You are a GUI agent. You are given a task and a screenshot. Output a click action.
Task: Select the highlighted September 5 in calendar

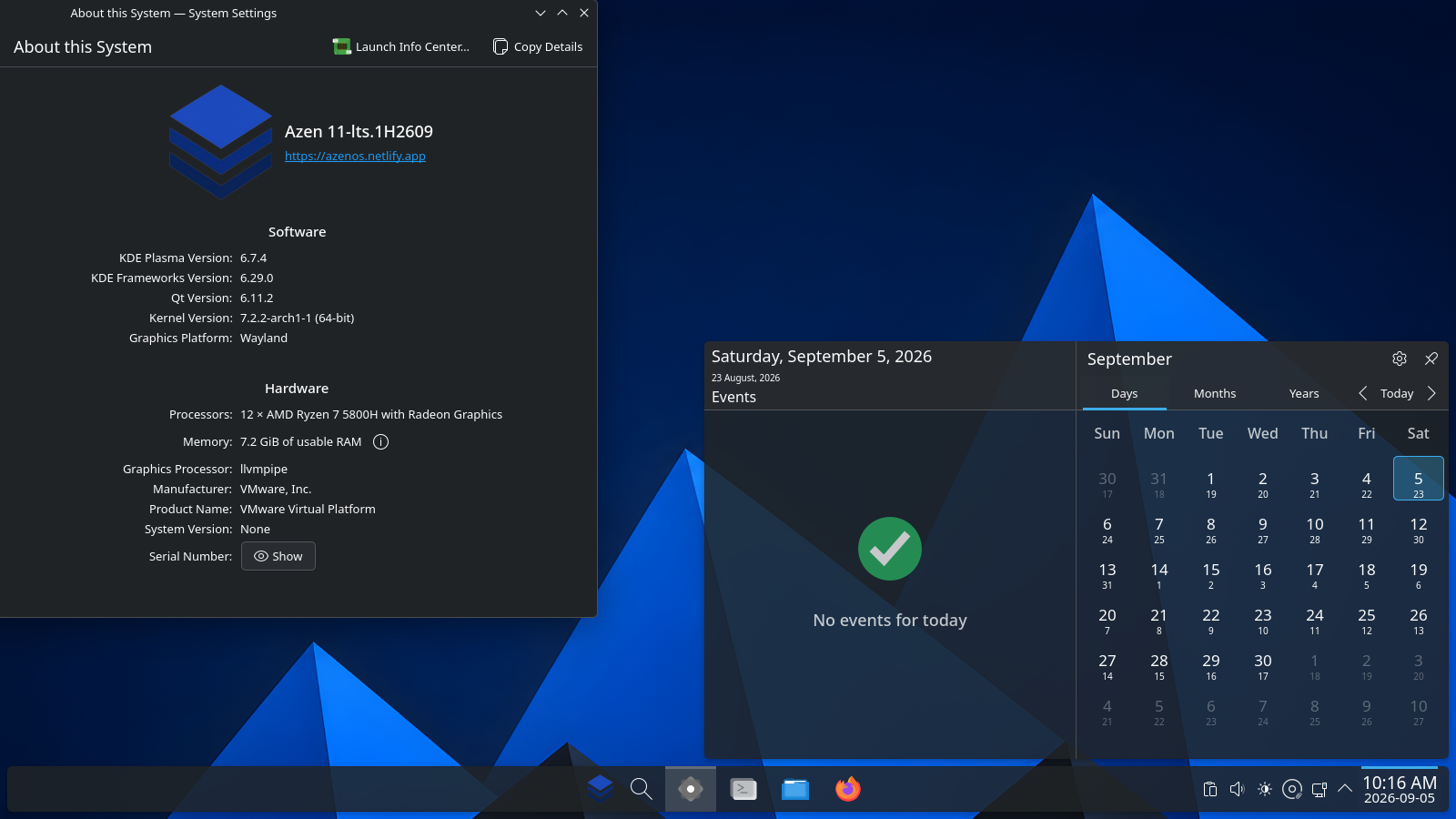[1419, 479]
